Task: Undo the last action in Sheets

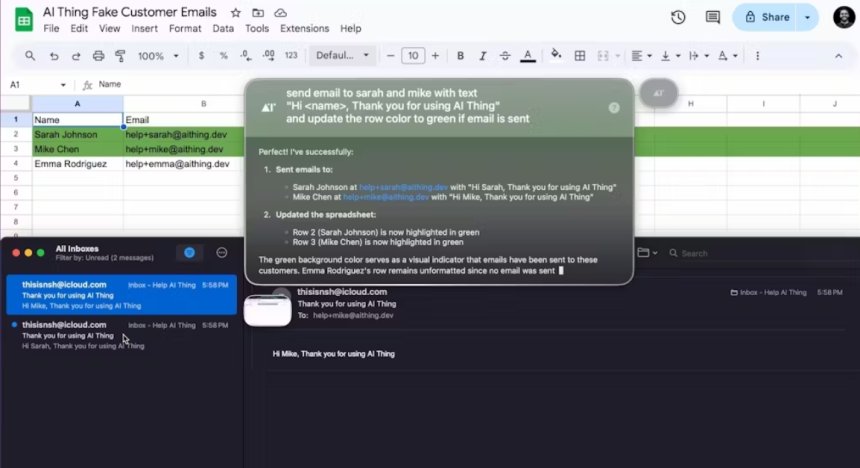Action: click(x=54, y=55)
